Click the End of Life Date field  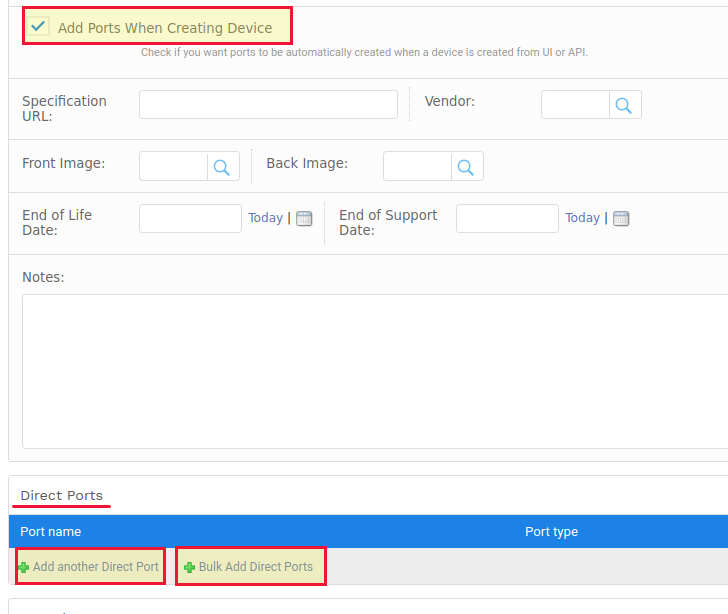190,218
